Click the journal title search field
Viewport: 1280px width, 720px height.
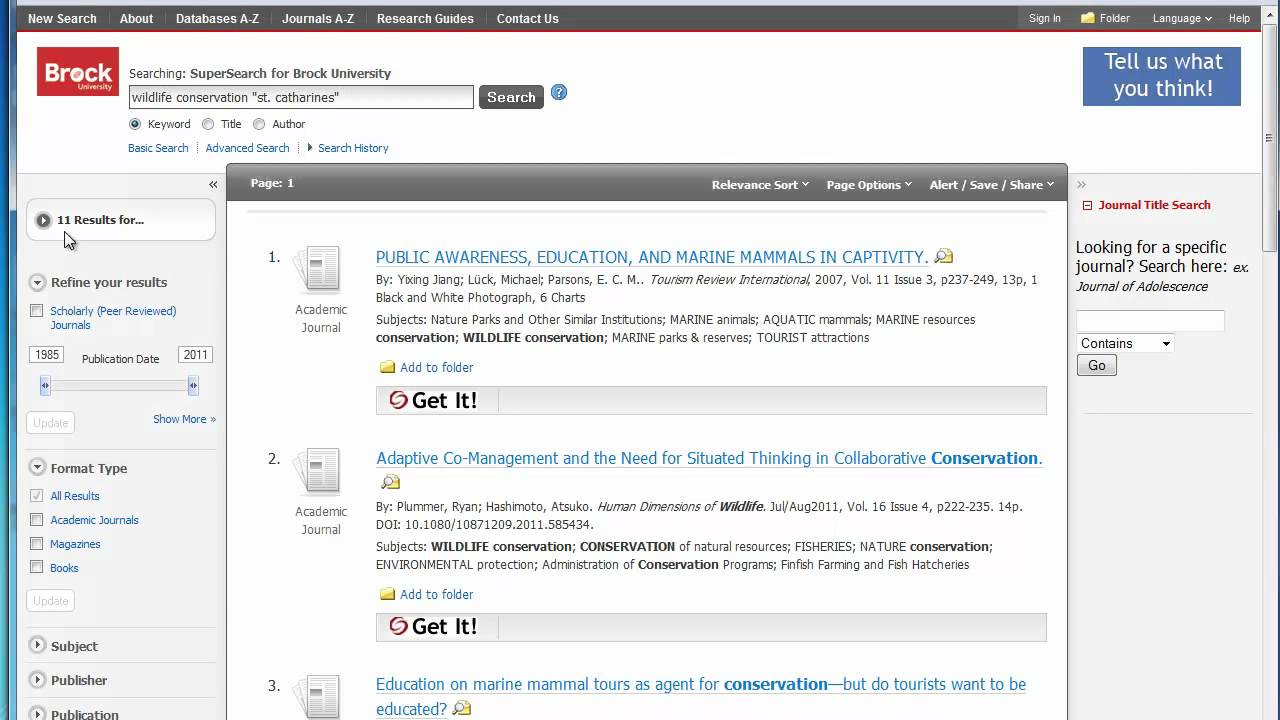(1150, 321)
